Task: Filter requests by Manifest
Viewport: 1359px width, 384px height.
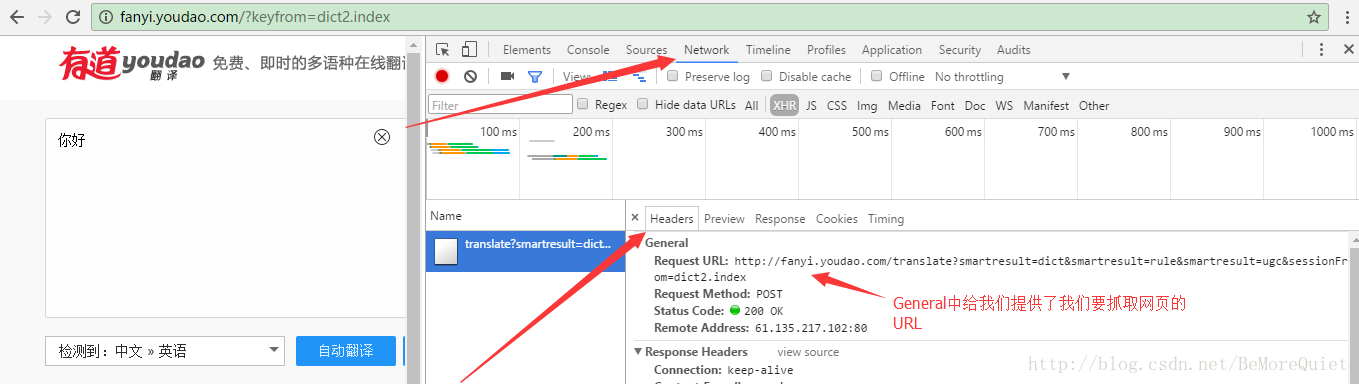Action: [x=1046, y=105]
